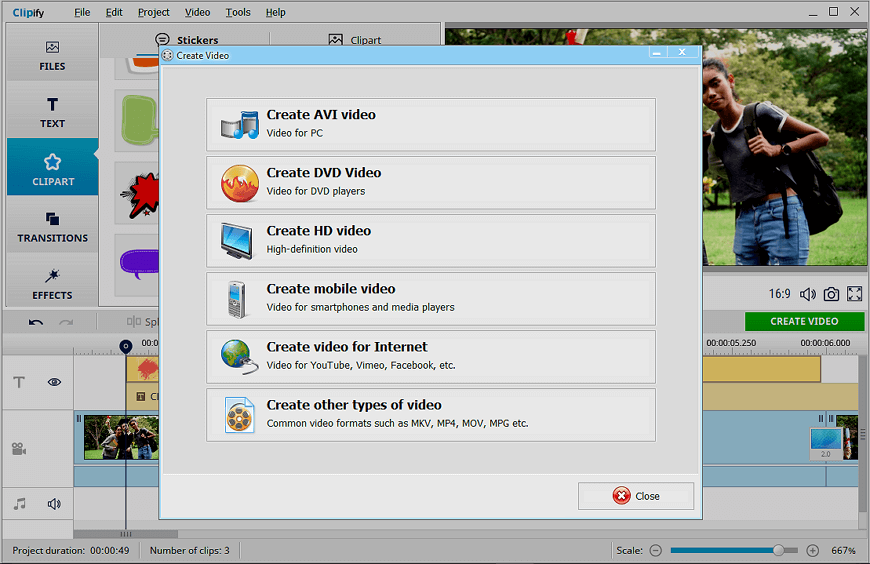The height and width of the screenshot is (564, 870).
Task: Open the Effects panel
Action: click(x=52, y=283)
